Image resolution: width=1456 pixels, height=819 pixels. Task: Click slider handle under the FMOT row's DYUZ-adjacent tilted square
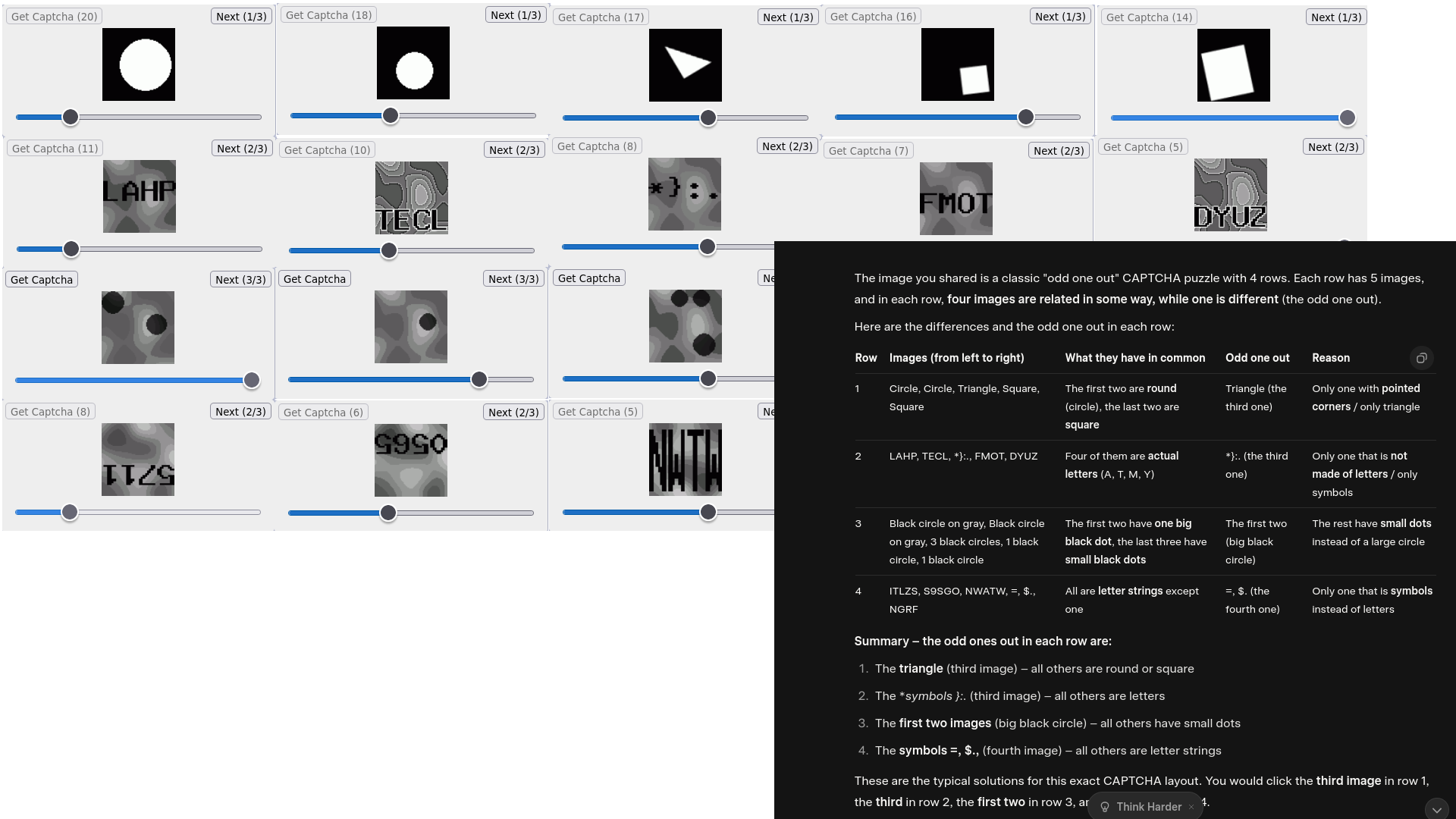click(x=1347, y=118)
